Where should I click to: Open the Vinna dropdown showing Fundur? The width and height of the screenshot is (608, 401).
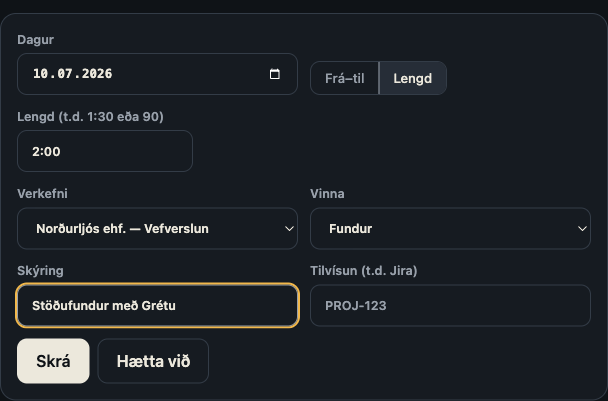pos(450,228)
